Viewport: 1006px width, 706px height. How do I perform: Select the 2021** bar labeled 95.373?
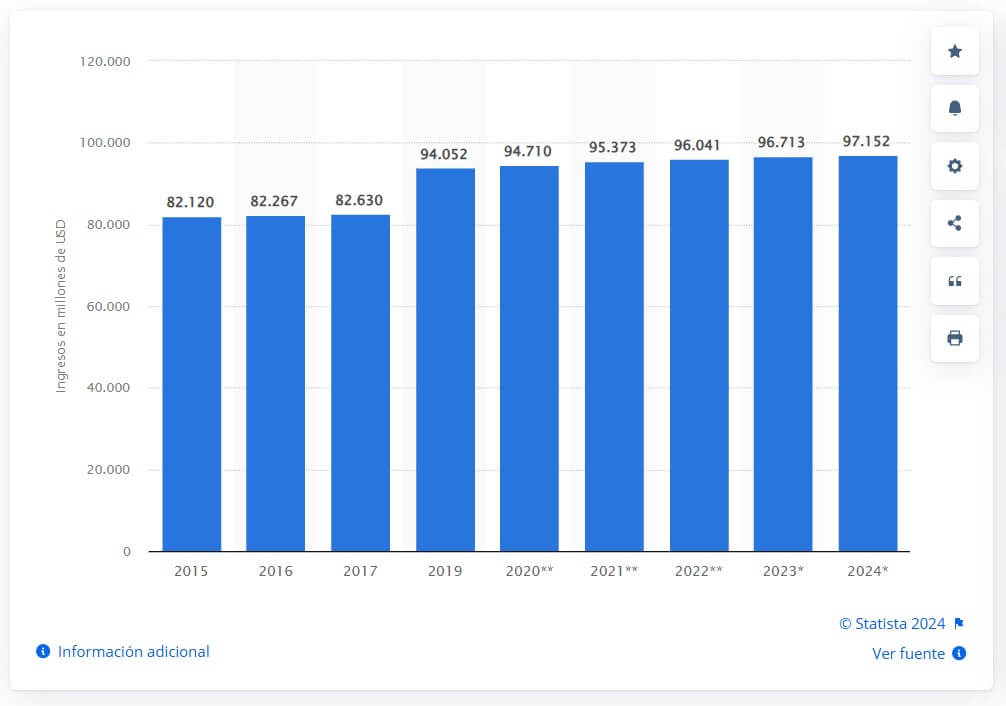[x=614, y=356]
